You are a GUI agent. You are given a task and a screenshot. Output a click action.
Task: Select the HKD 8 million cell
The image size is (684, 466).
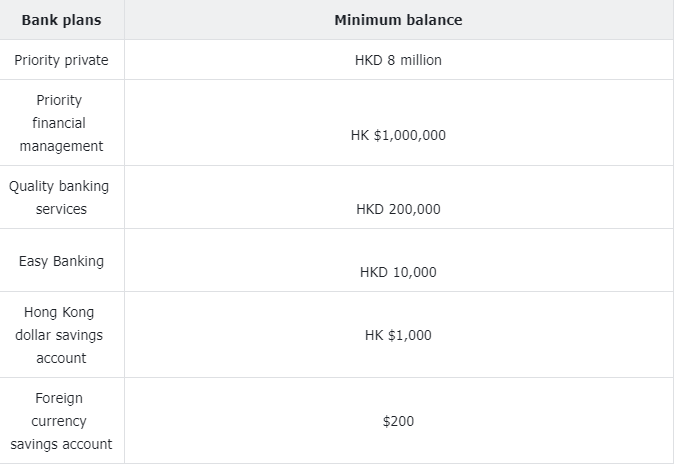[398, 60]
